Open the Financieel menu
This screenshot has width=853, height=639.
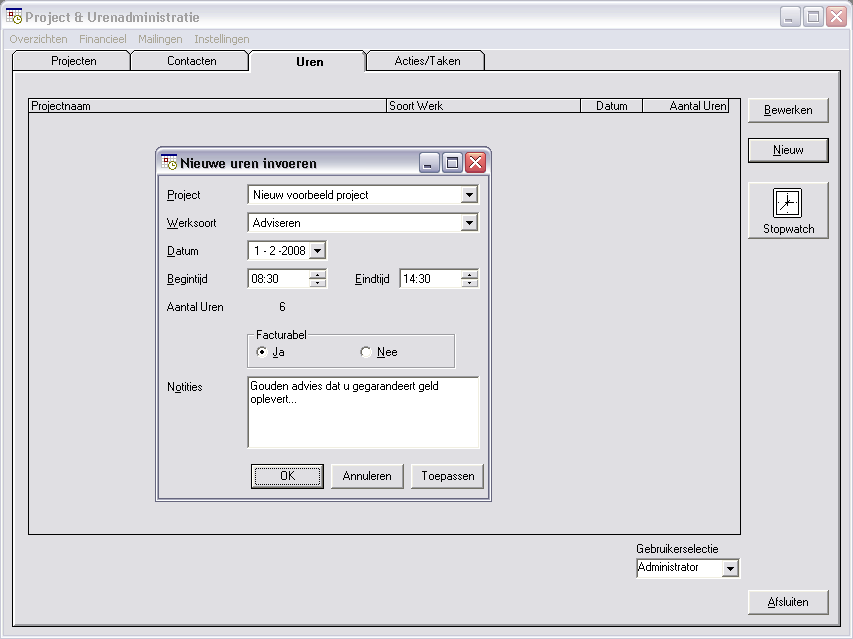click(x=103, y=39)
